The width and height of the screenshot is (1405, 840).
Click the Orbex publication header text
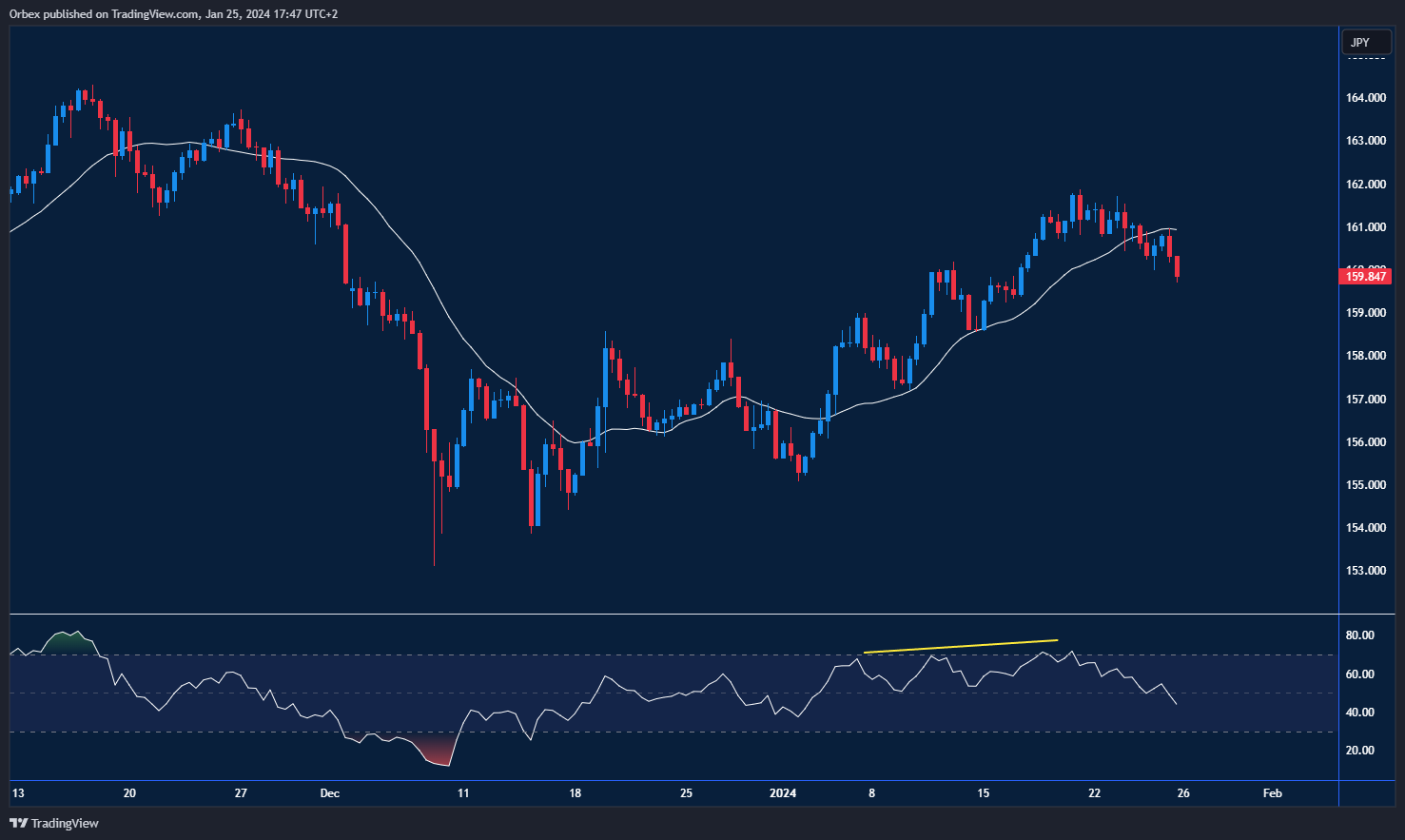point(171,14)
